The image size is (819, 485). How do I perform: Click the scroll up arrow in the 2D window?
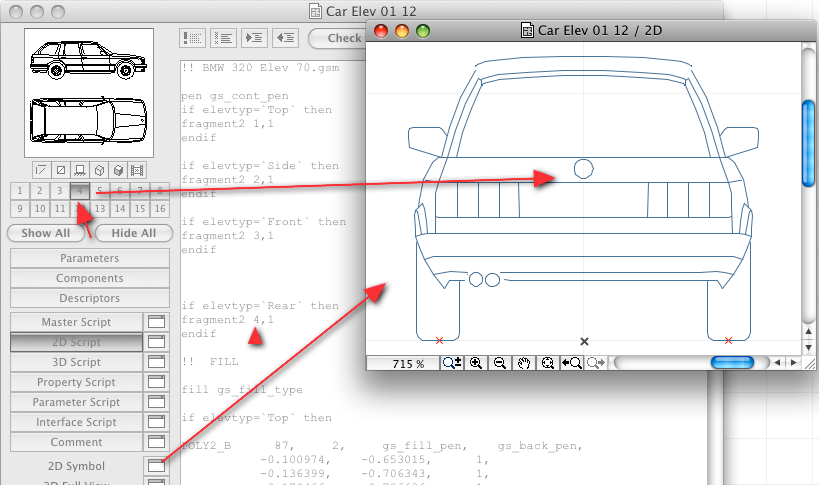[808, 331]
